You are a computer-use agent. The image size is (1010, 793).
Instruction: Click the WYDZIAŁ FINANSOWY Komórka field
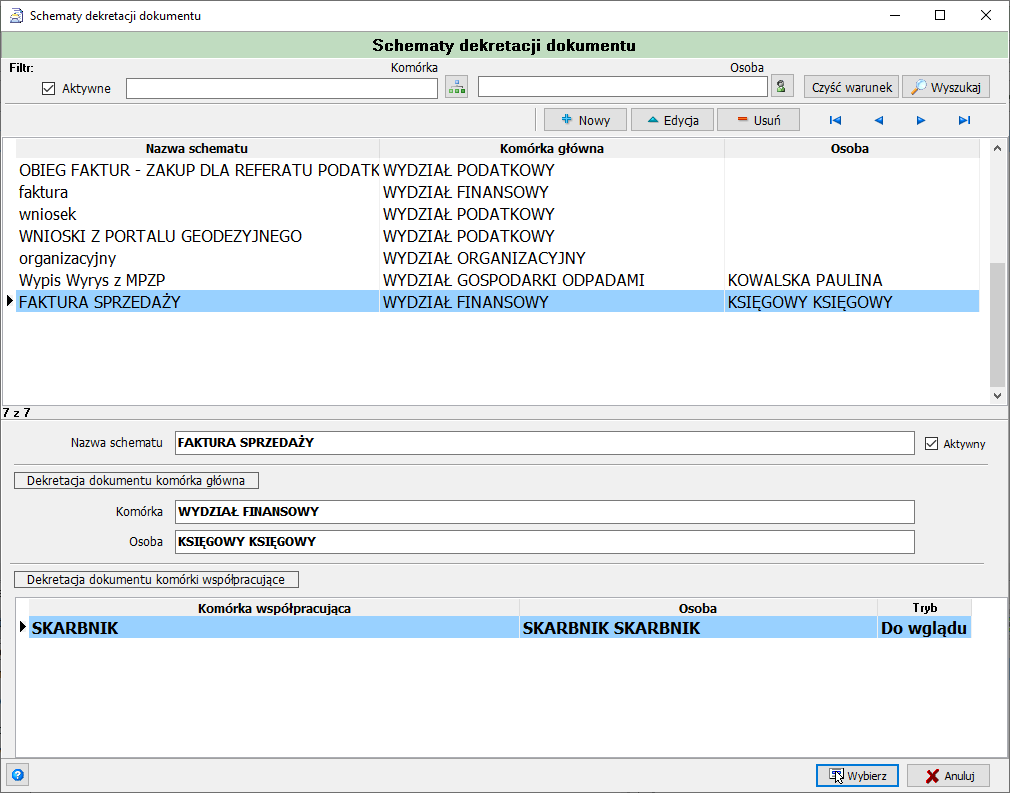pyautogui.click(x=544, y=511)
